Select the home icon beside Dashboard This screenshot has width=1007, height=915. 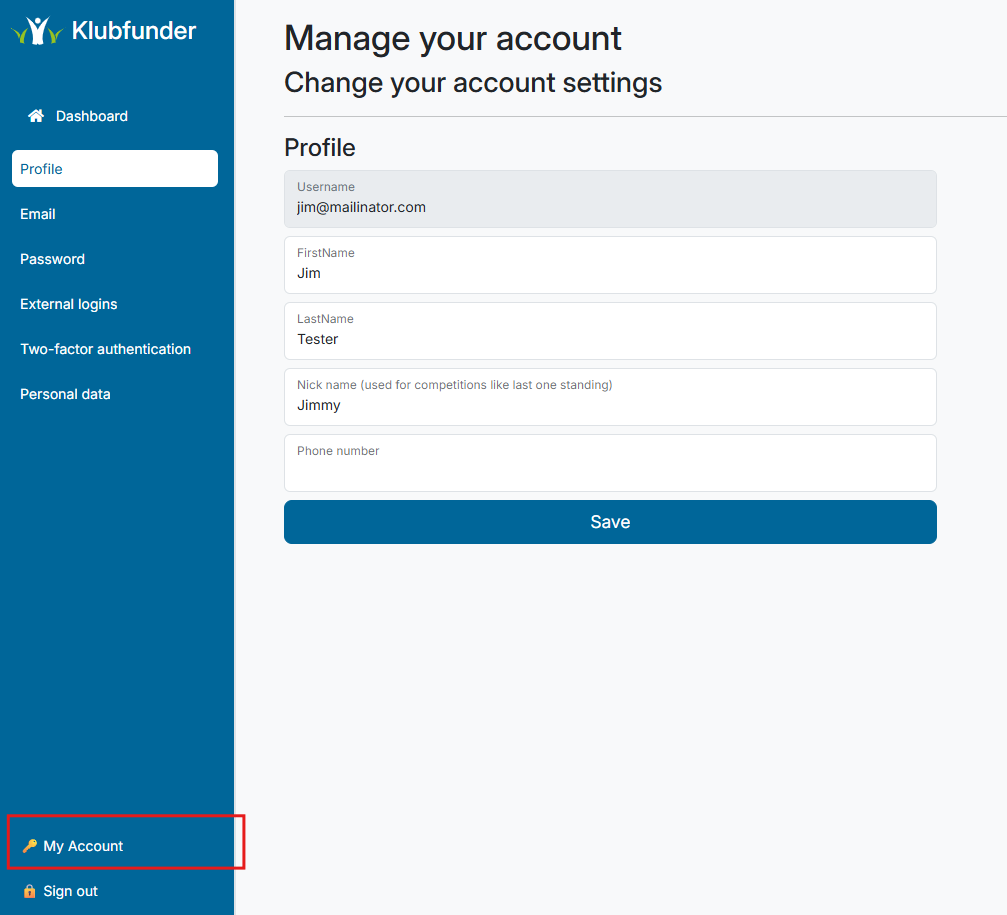click(36, 115)
